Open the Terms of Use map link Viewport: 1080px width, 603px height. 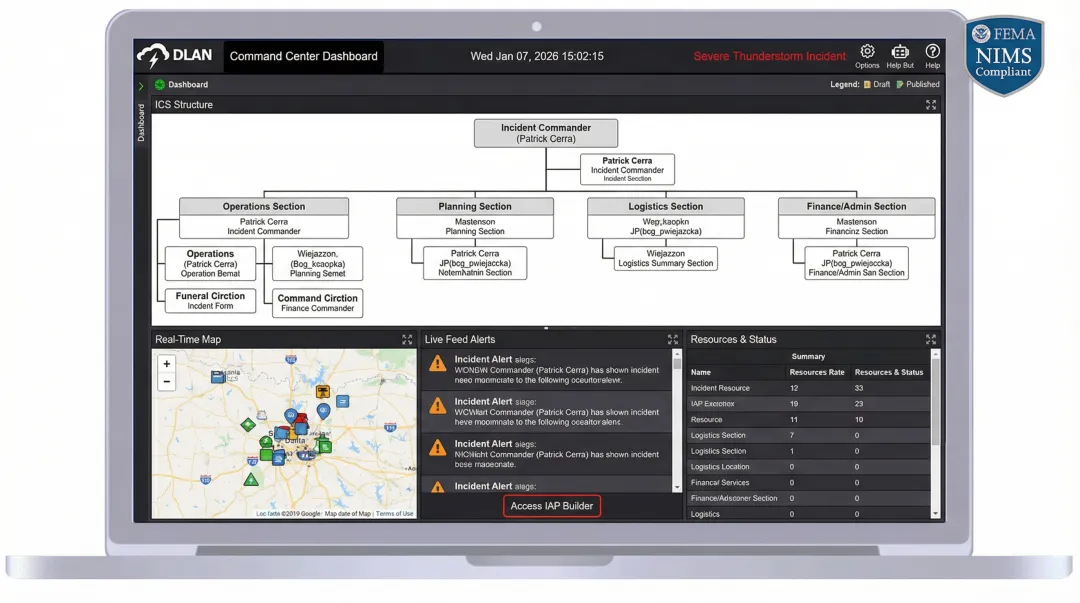394,514
